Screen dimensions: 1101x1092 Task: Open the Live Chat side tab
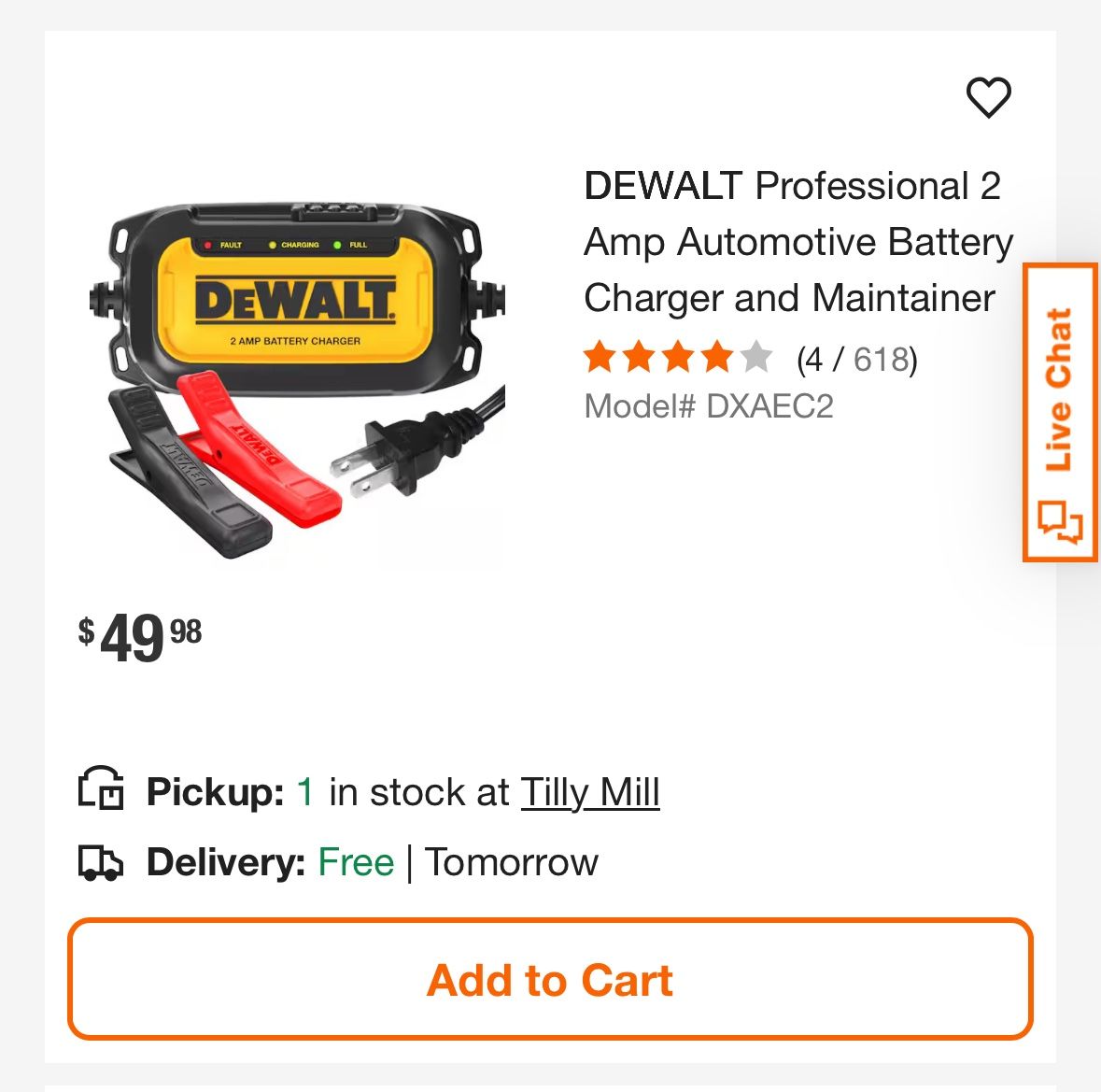[1060, 412]
